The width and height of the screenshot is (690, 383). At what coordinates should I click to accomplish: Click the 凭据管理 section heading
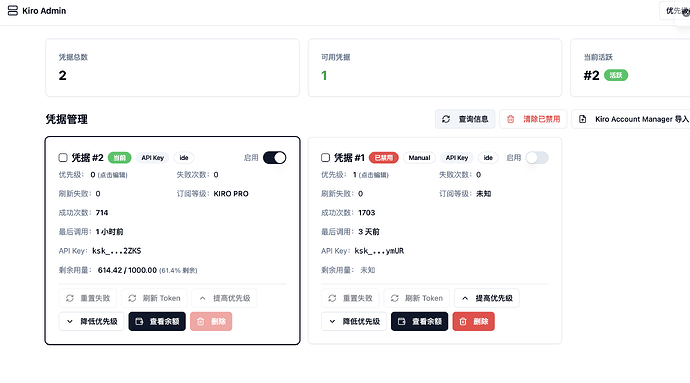coord(66,119)
